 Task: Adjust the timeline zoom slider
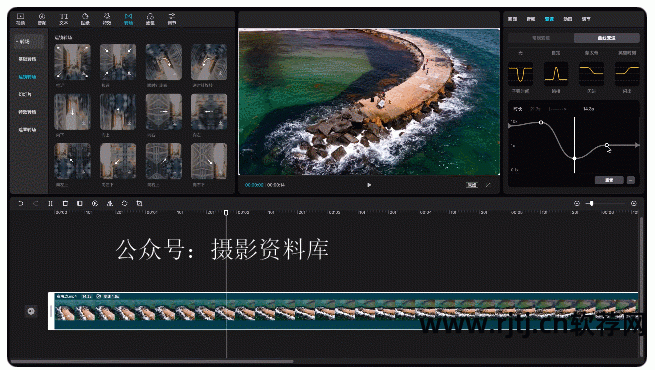[x=606, y=203]
